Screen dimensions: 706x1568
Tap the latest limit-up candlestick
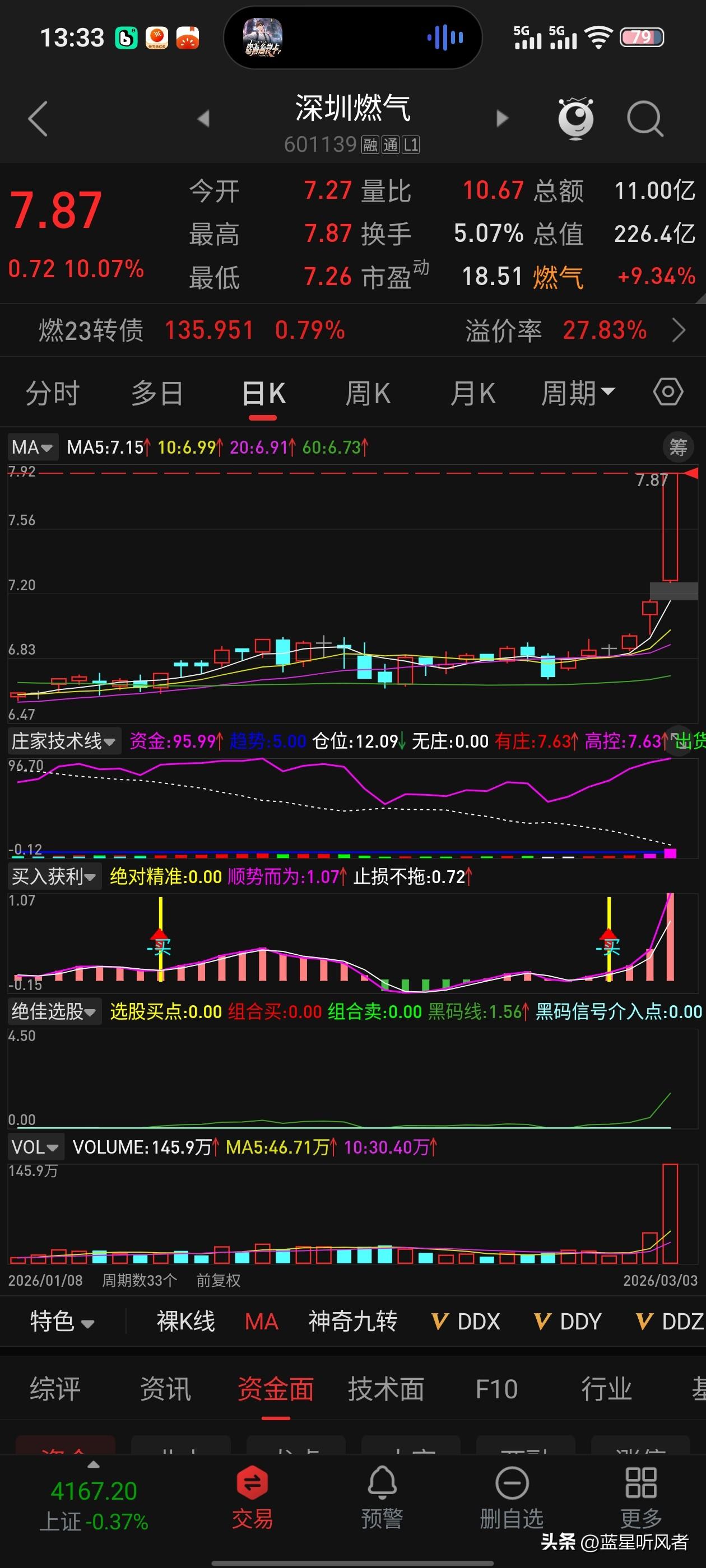click(670, 527)
